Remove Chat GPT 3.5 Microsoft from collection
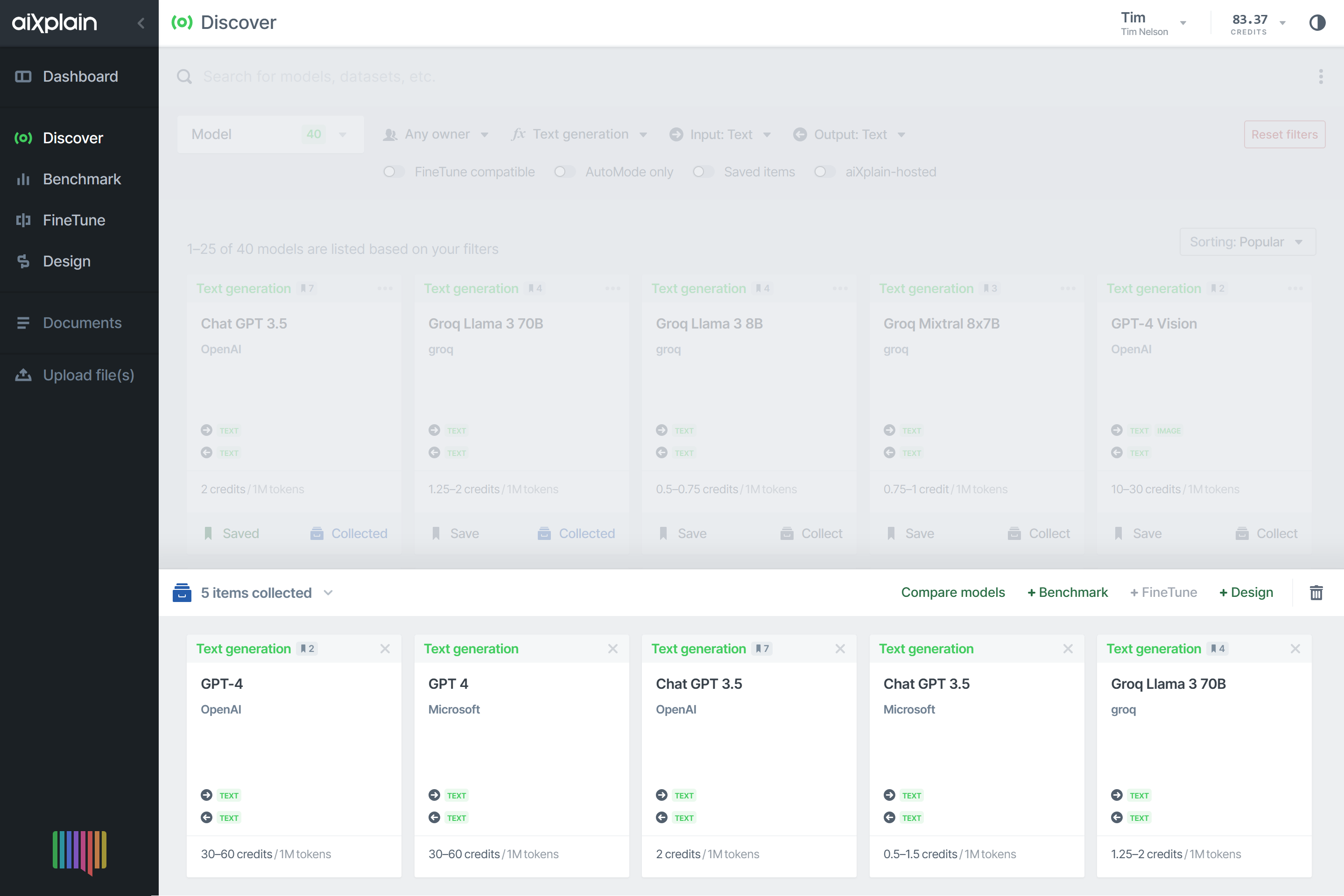 click(1068, 649)
